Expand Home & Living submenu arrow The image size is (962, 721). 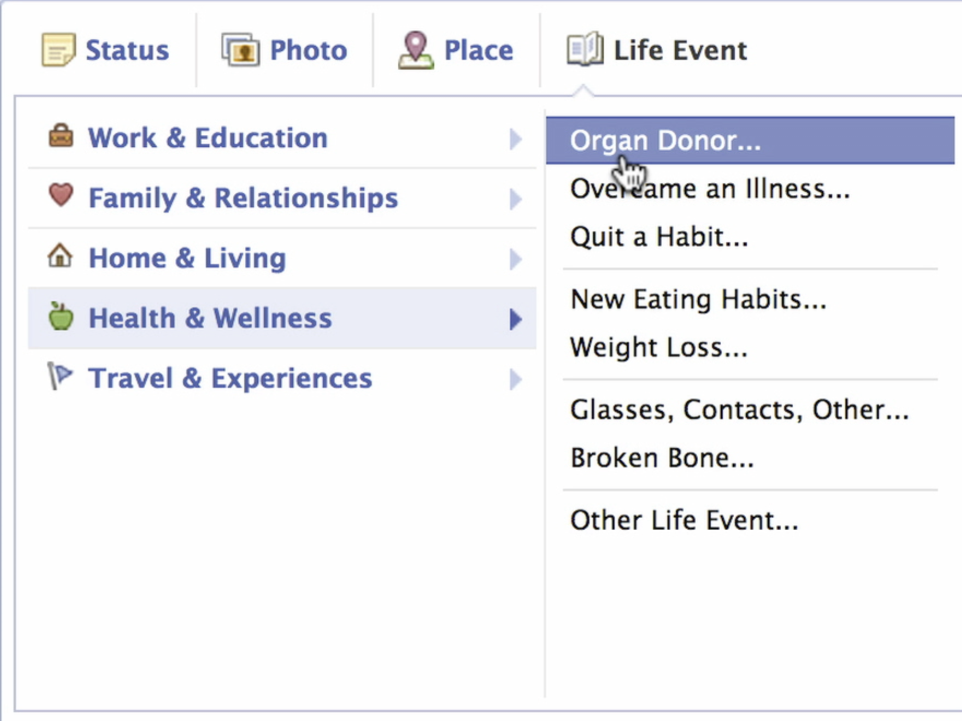coord(515,259)
